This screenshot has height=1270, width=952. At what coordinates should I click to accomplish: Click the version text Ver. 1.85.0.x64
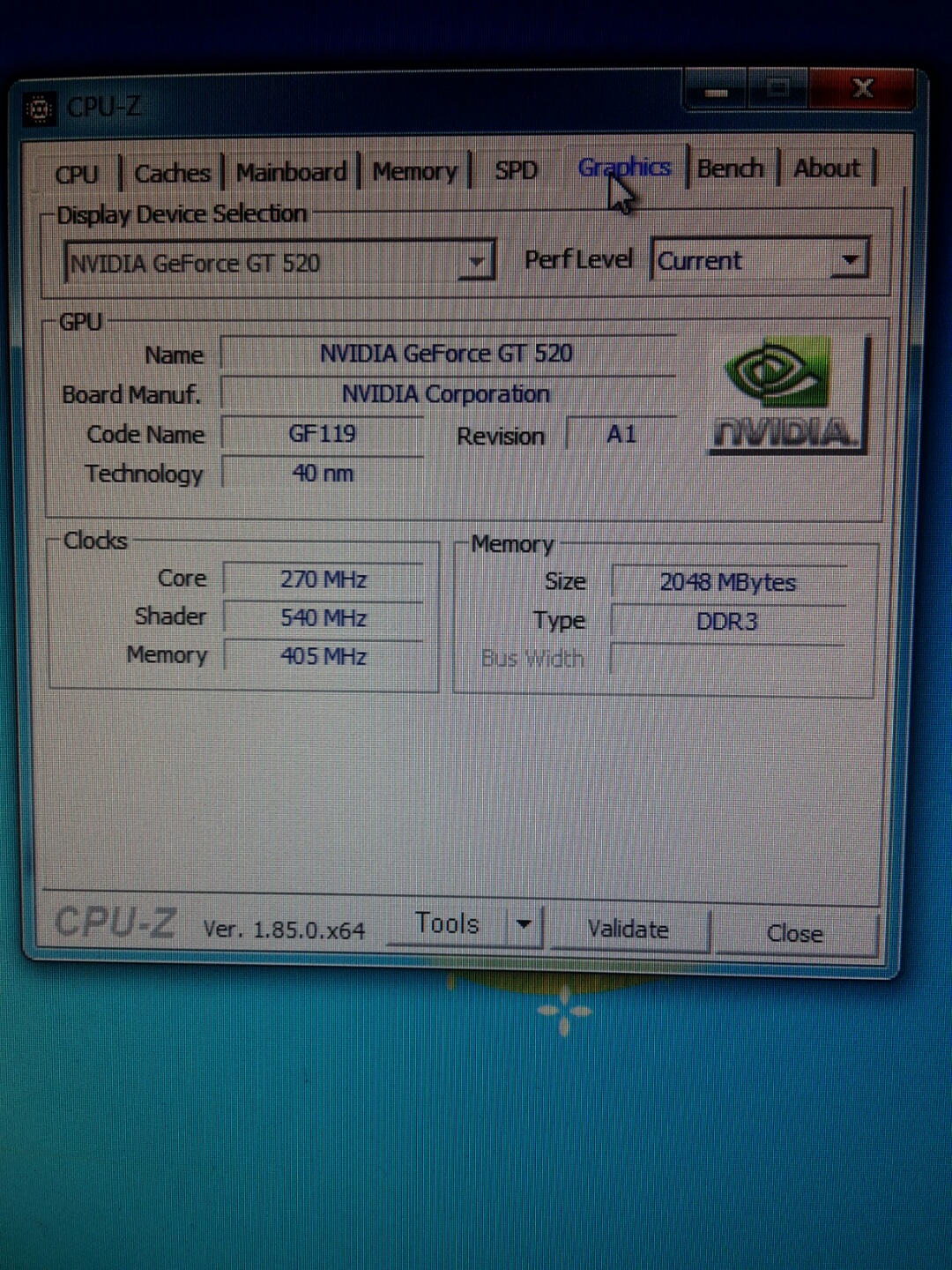click(284, 930)
